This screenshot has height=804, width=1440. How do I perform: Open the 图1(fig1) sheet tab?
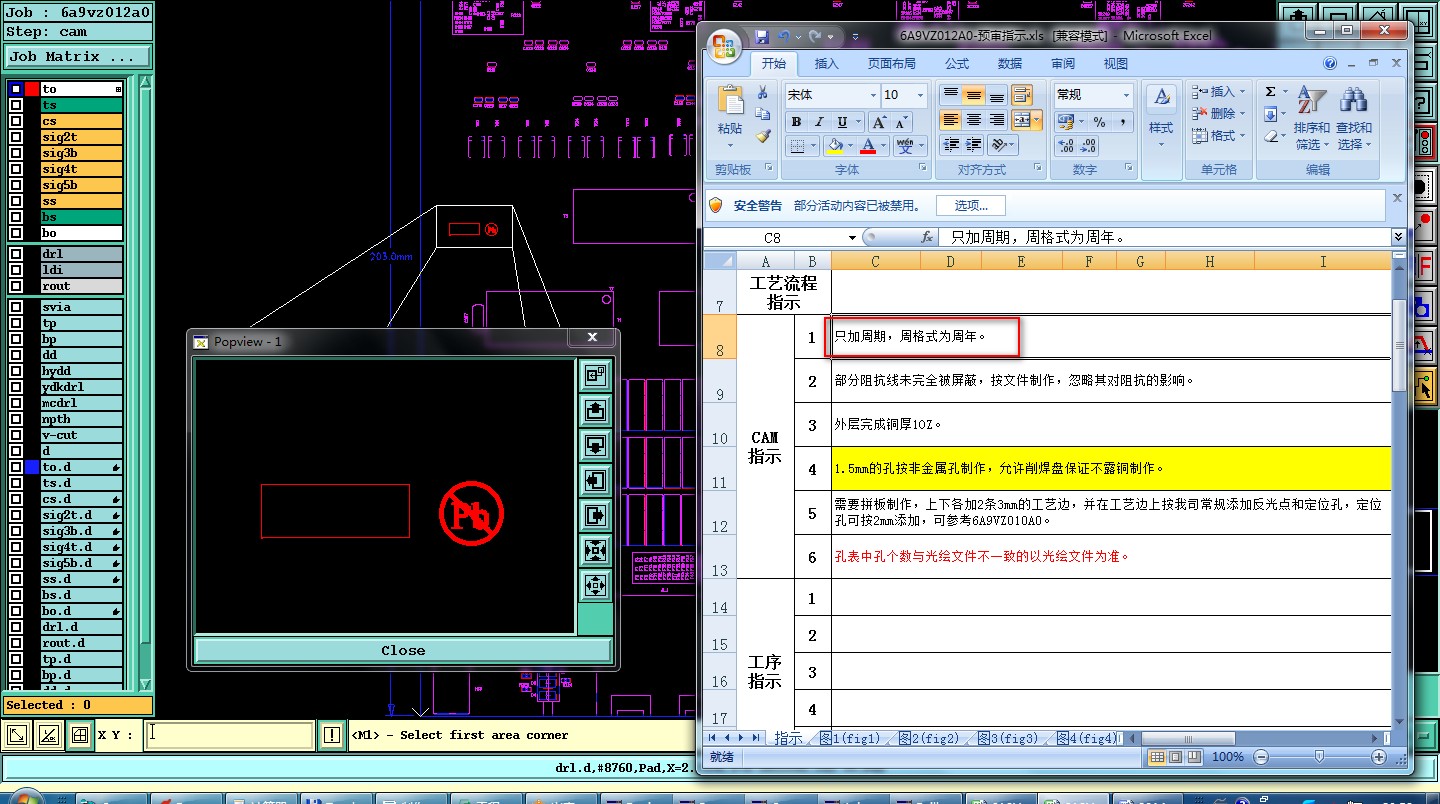(x=849, y=739)
